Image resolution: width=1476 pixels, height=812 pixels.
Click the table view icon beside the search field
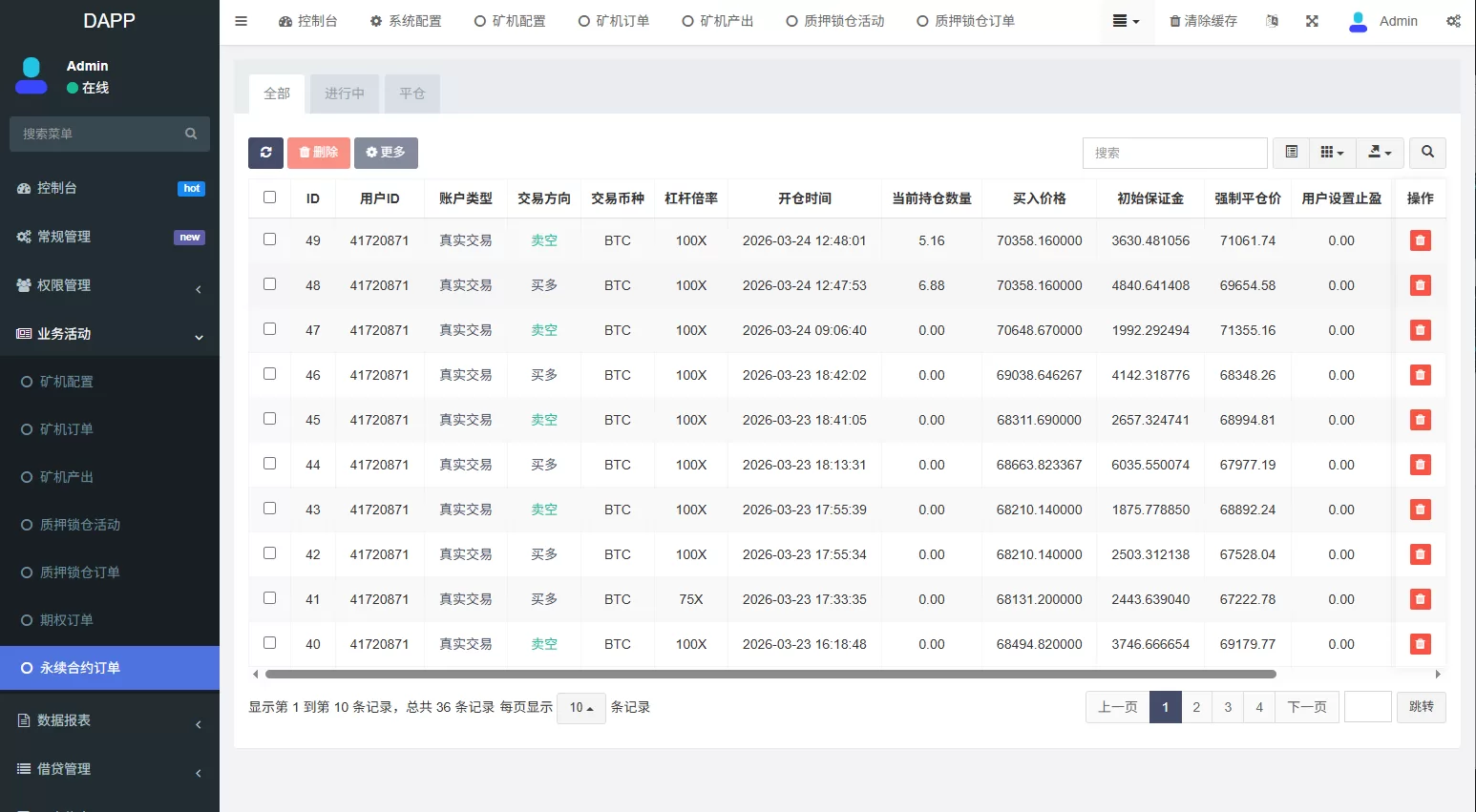(1291, 153)
